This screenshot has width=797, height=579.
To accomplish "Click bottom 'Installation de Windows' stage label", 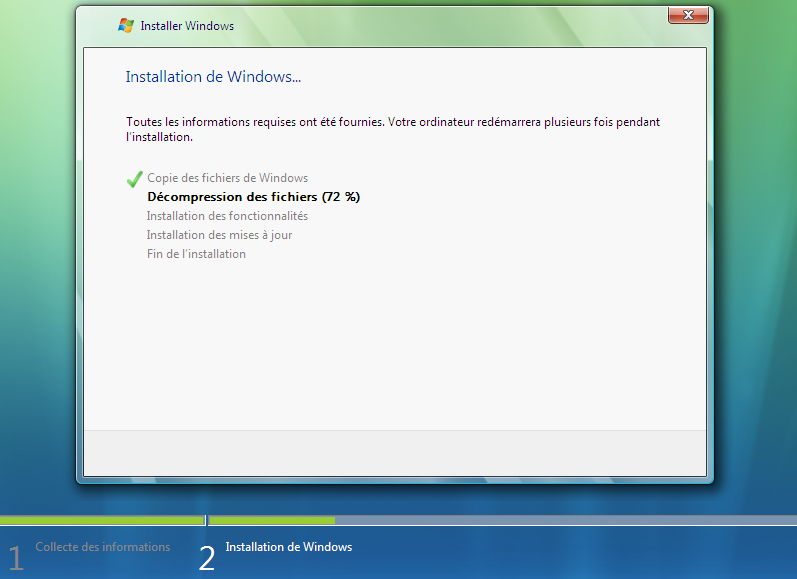I will [289, 547].
